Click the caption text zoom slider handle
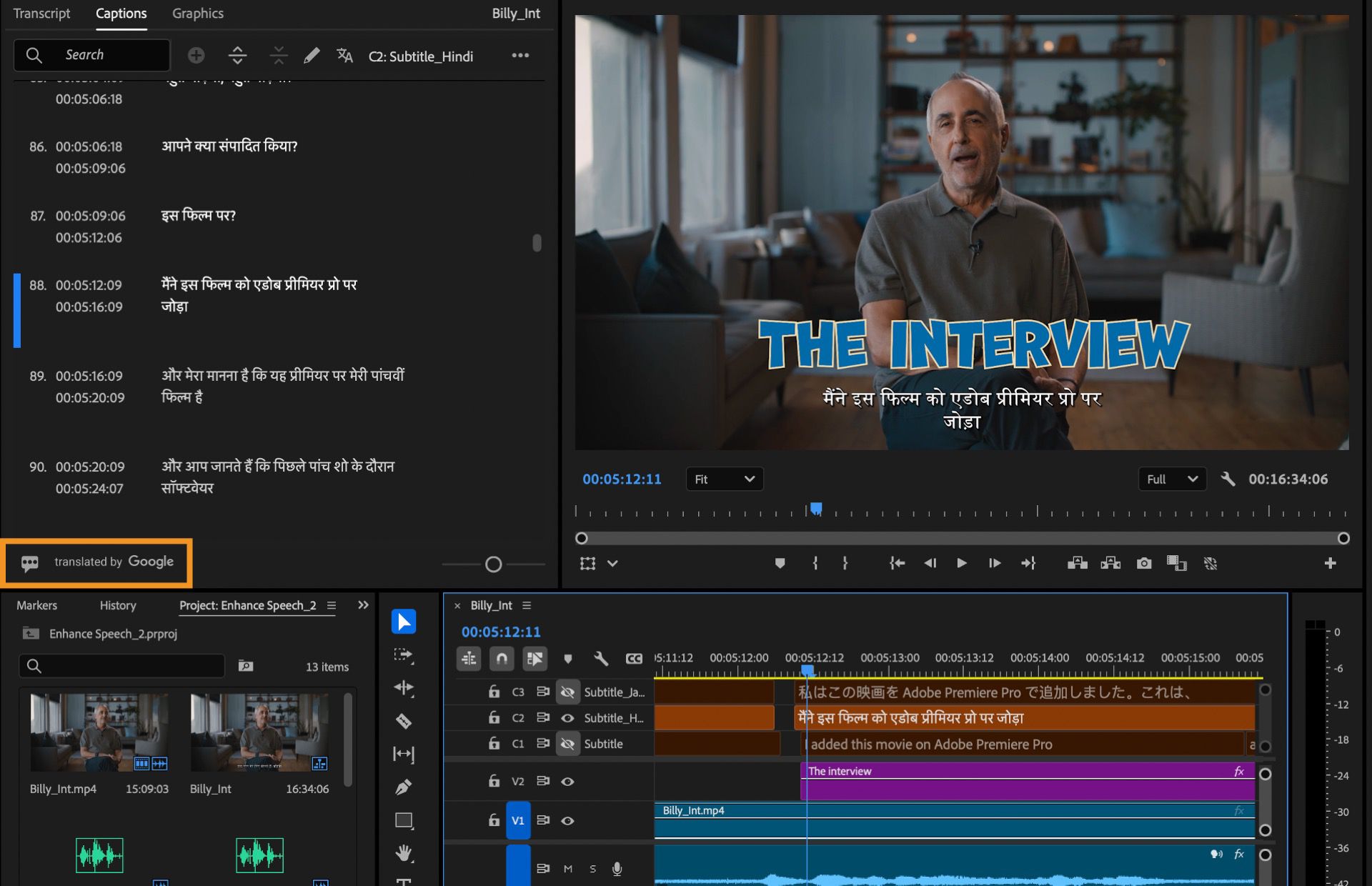 click(x=493, y=564)
